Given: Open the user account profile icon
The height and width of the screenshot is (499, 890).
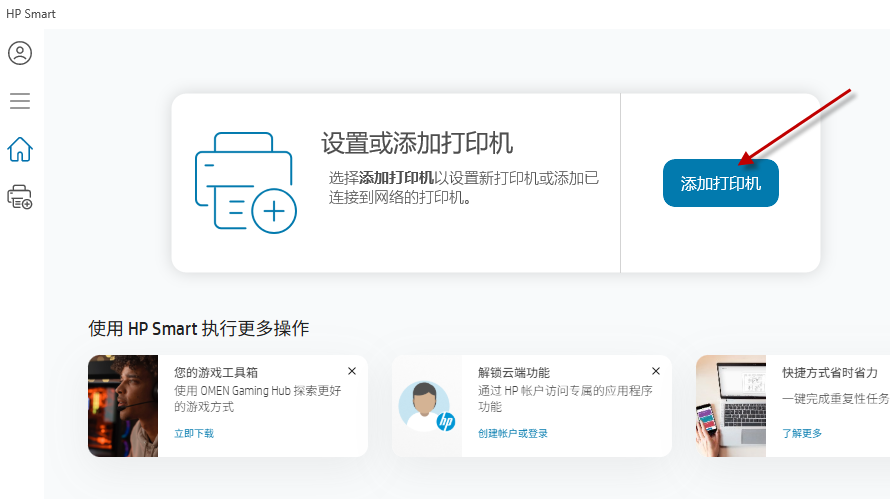Looking at the screenshot, I should point(20,53).
